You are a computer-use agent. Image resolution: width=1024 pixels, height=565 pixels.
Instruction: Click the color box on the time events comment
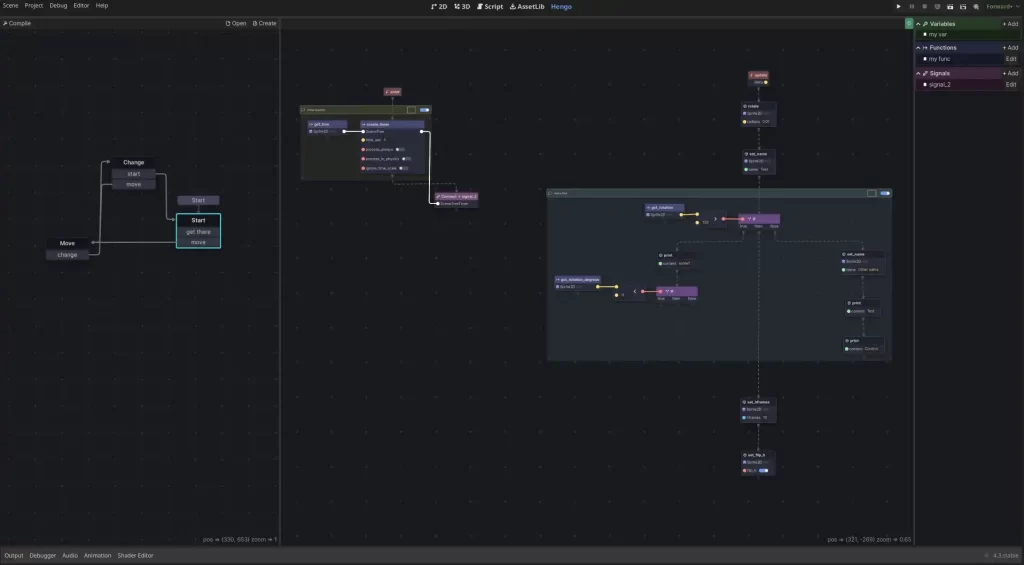coord(411,110)
